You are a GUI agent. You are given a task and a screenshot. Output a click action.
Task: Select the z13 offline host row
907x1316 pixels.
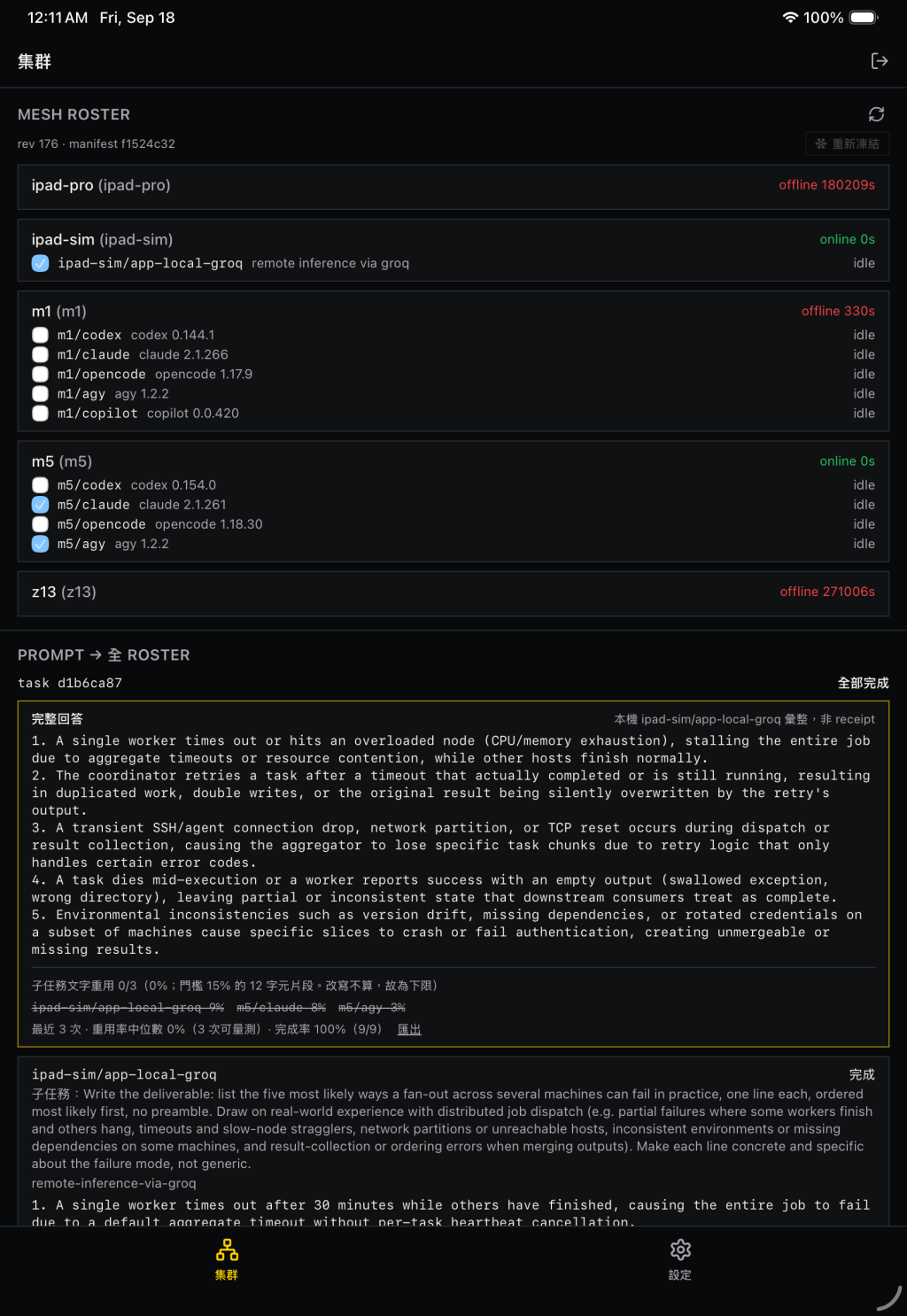[x=453, y=593]
